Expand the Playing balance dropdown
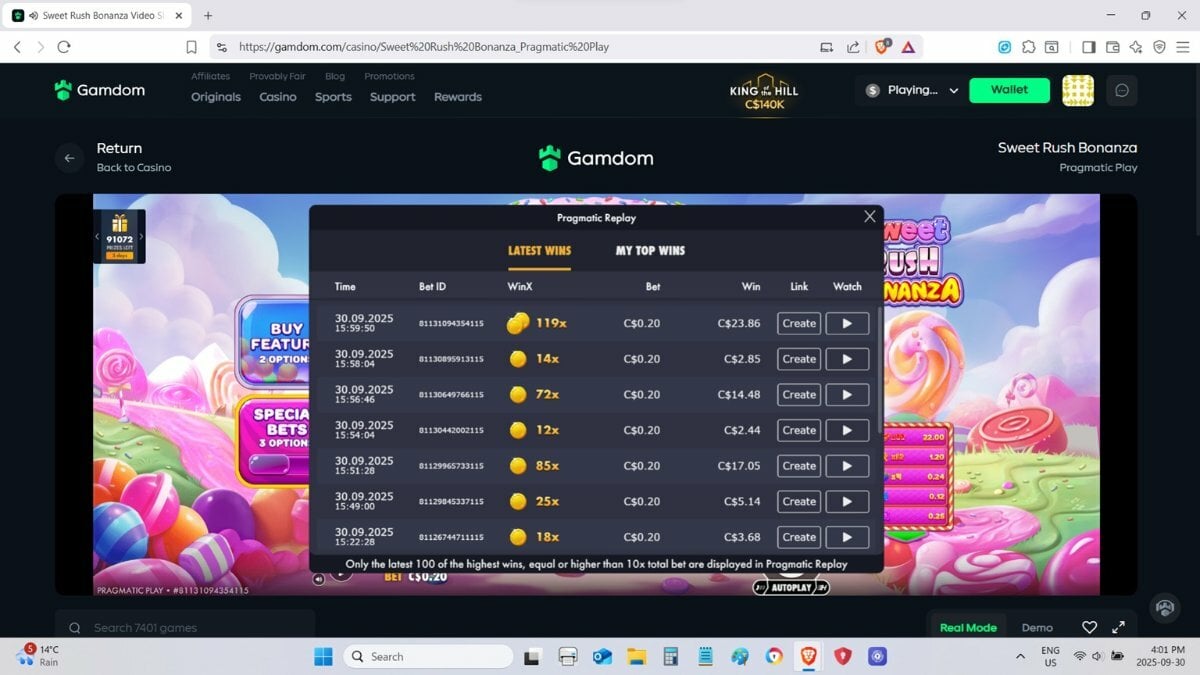Screen dimensions: 1200x675 [953, 90]
